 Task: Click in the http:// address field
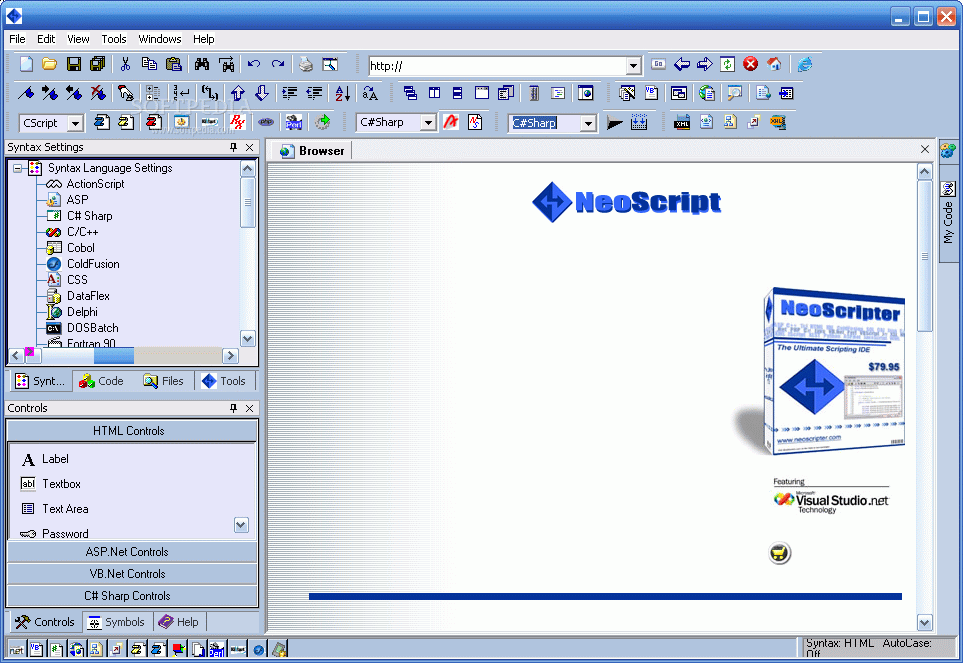pyautogui.click(x=496, y=66)
